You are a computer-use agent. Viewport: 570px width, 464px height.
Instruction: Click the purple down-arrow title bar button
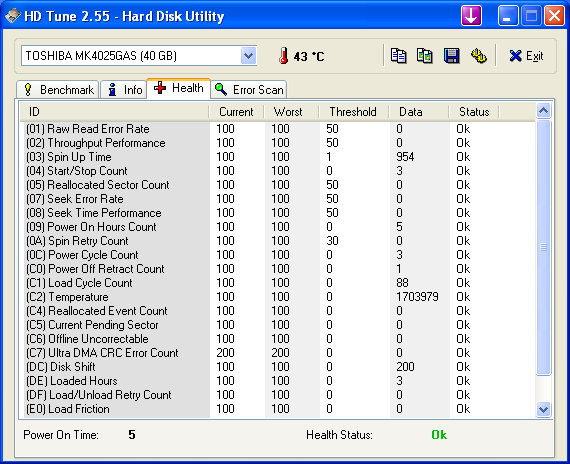click(x=471, y=16)
